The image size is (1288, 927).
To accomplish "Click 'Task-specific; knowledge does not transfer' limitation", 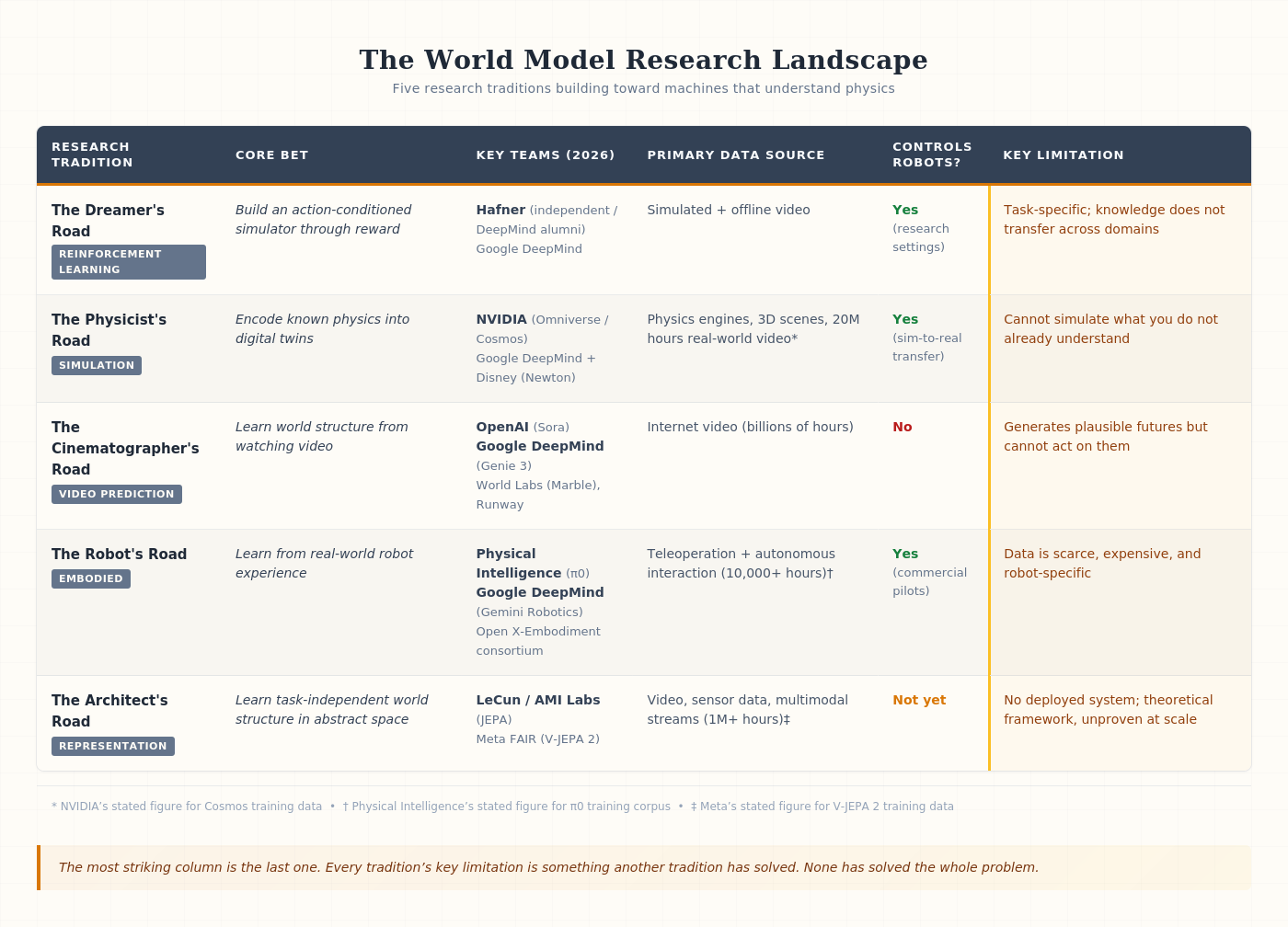I will [x=1114, y=220].
